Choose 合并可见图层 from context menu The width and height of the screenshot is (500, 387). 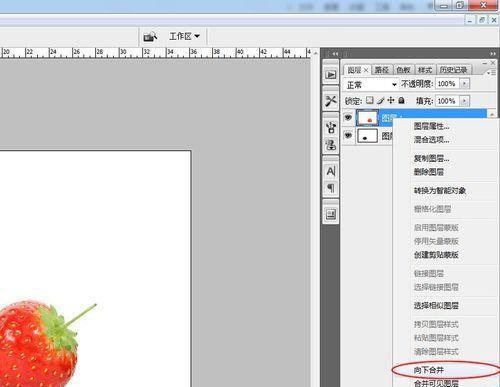point(436,383)
